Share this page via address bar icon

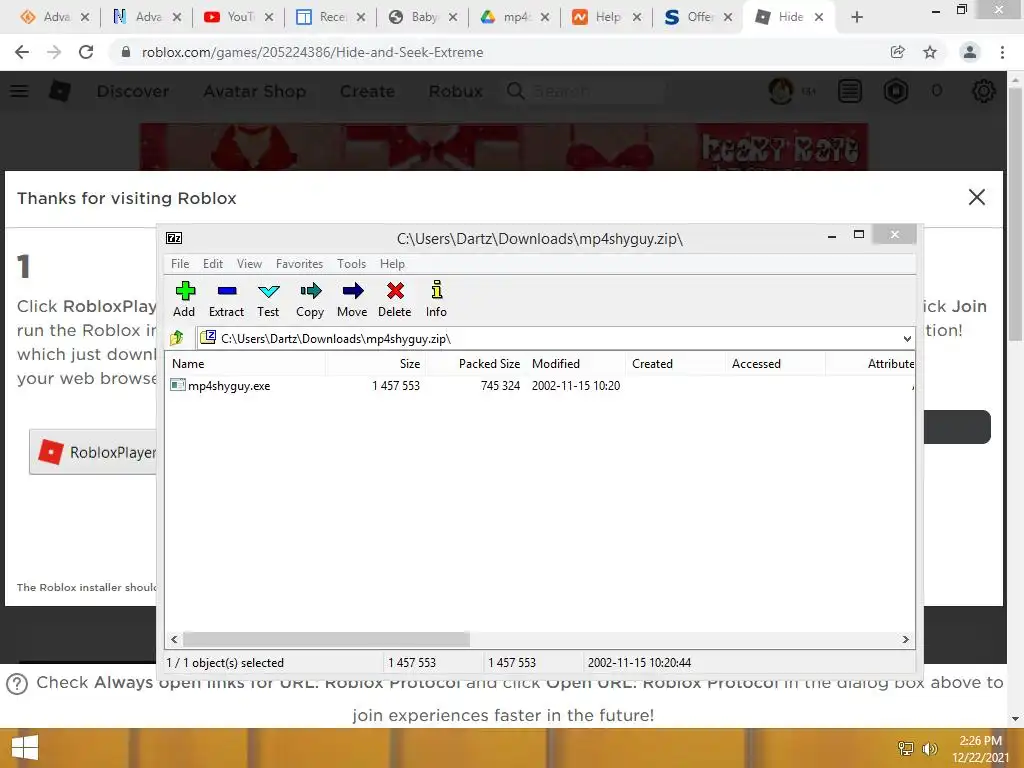pos(897,52)
